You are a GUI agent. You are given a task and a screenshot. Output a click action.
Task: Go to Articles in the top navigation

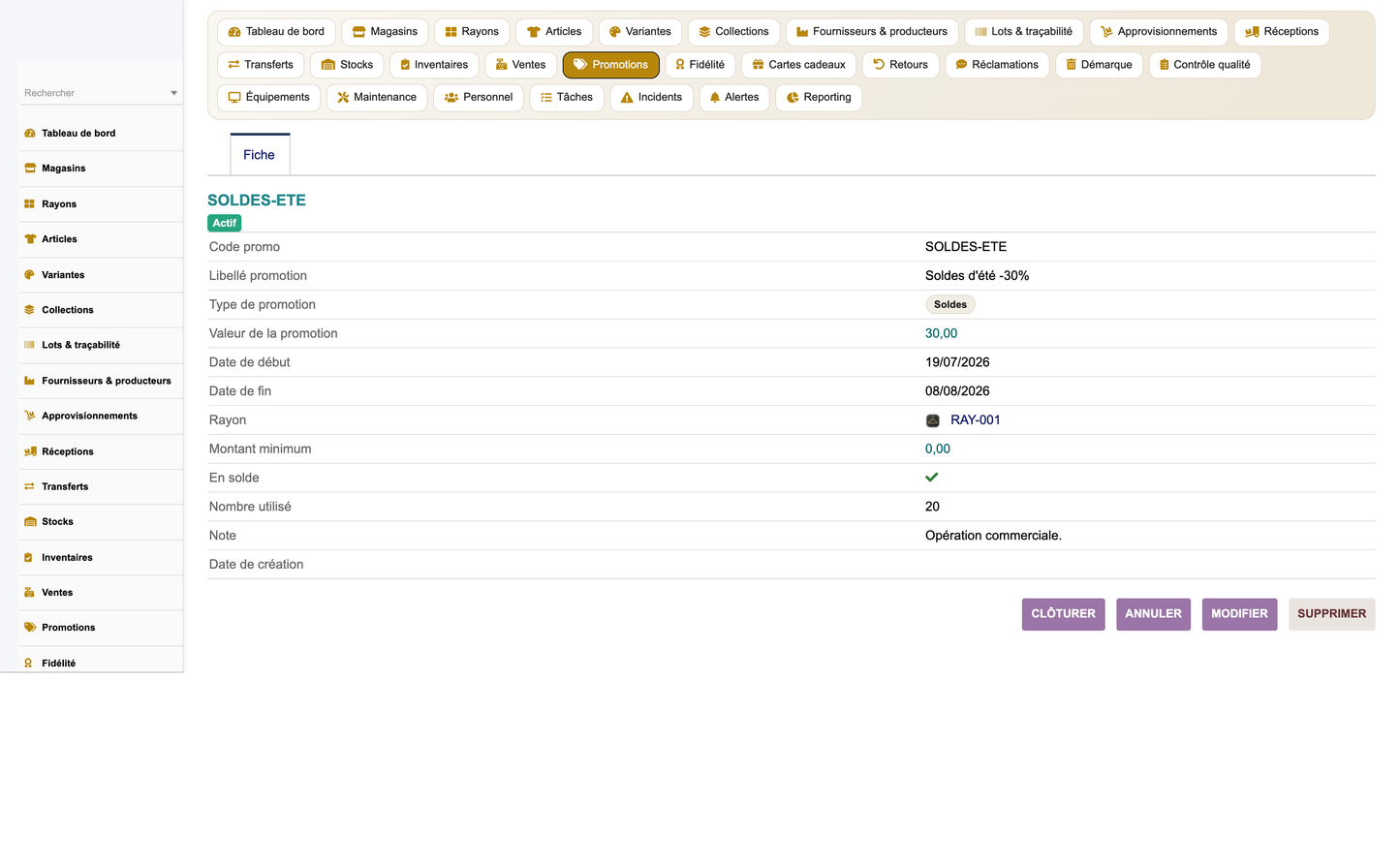[554, 32]
